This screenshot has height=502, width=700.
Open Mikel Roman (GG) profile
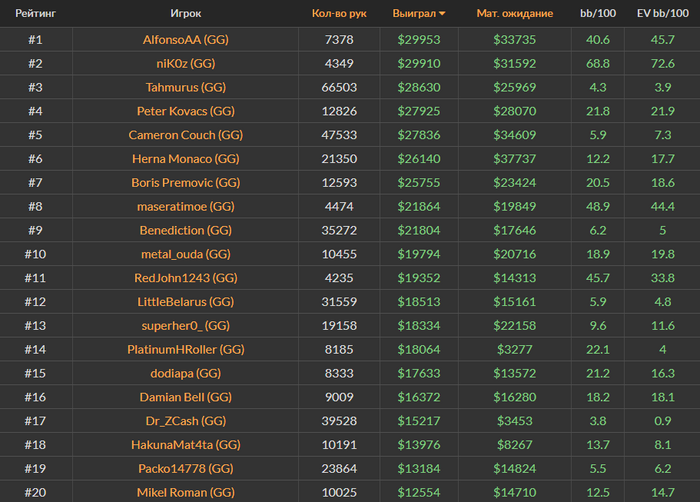pyautogui.click(x=186, y=492)
